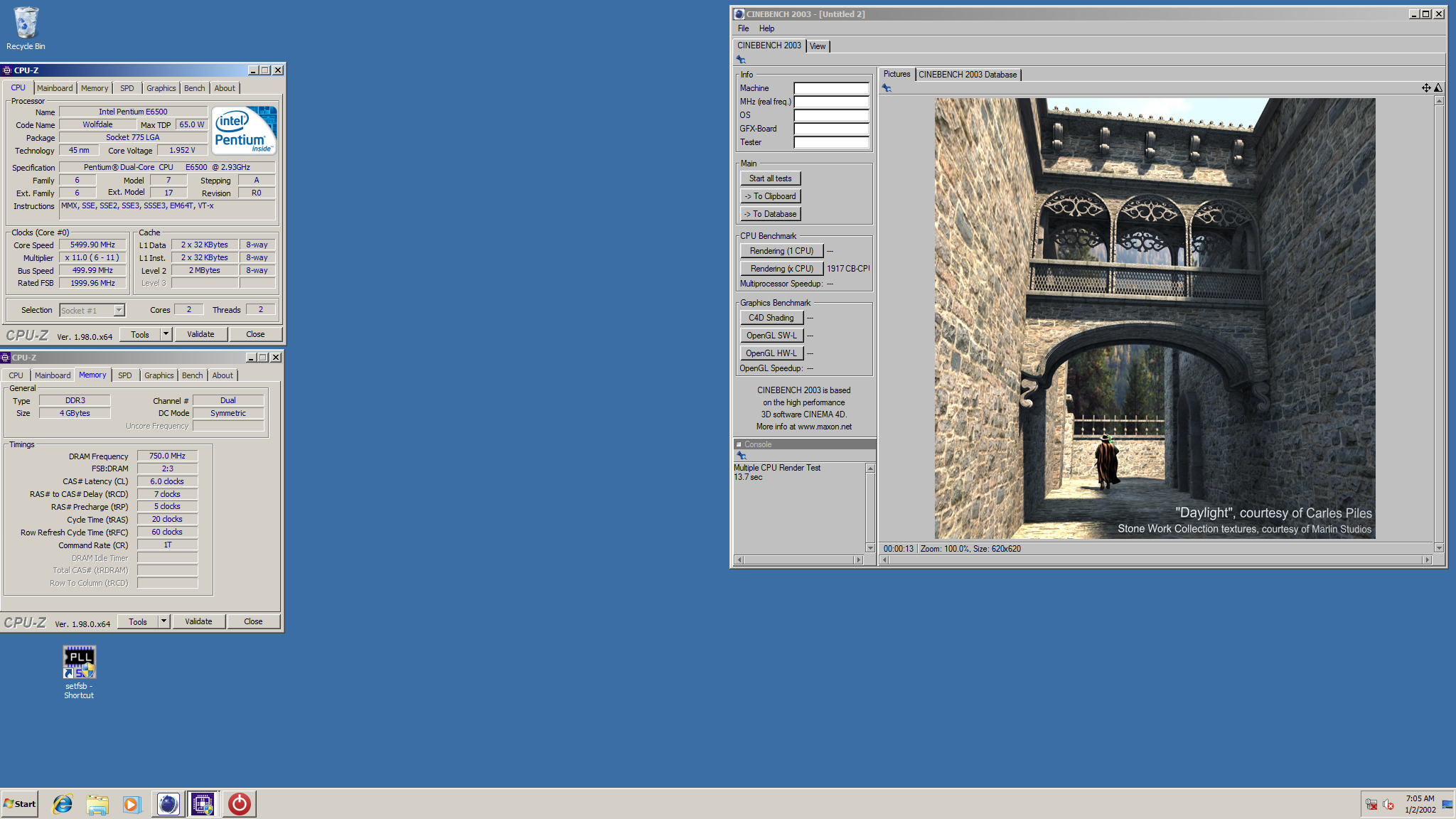
Task: Click the Tester input field
Action: 831,142
